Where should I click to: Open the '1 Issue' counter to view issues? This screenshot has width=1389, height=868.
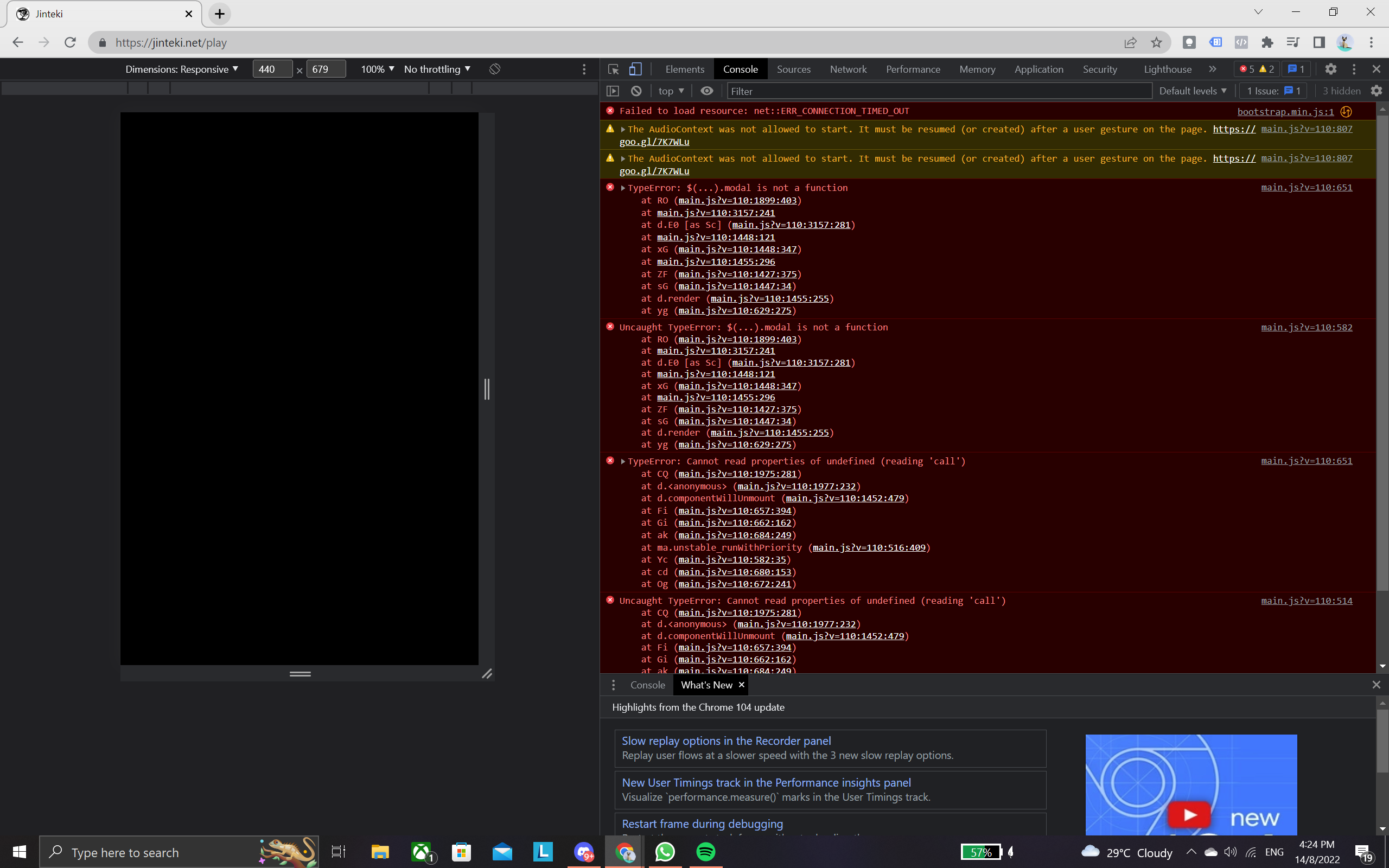[1272, 91]
